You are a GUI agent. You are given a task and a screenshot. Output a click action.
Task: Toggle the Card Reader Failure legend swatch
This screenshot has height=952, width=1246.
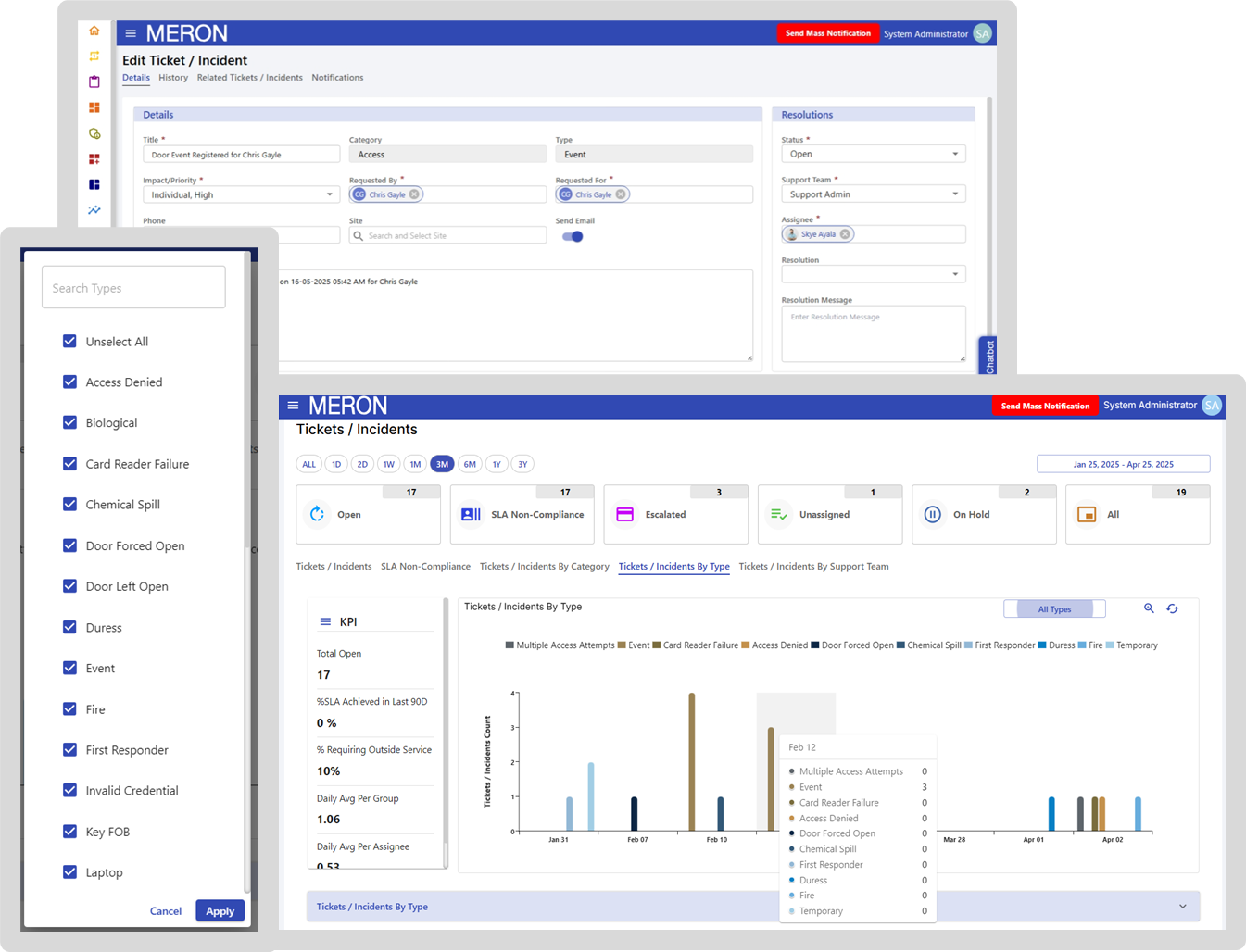pyautogui.click(x=656, y=645)
